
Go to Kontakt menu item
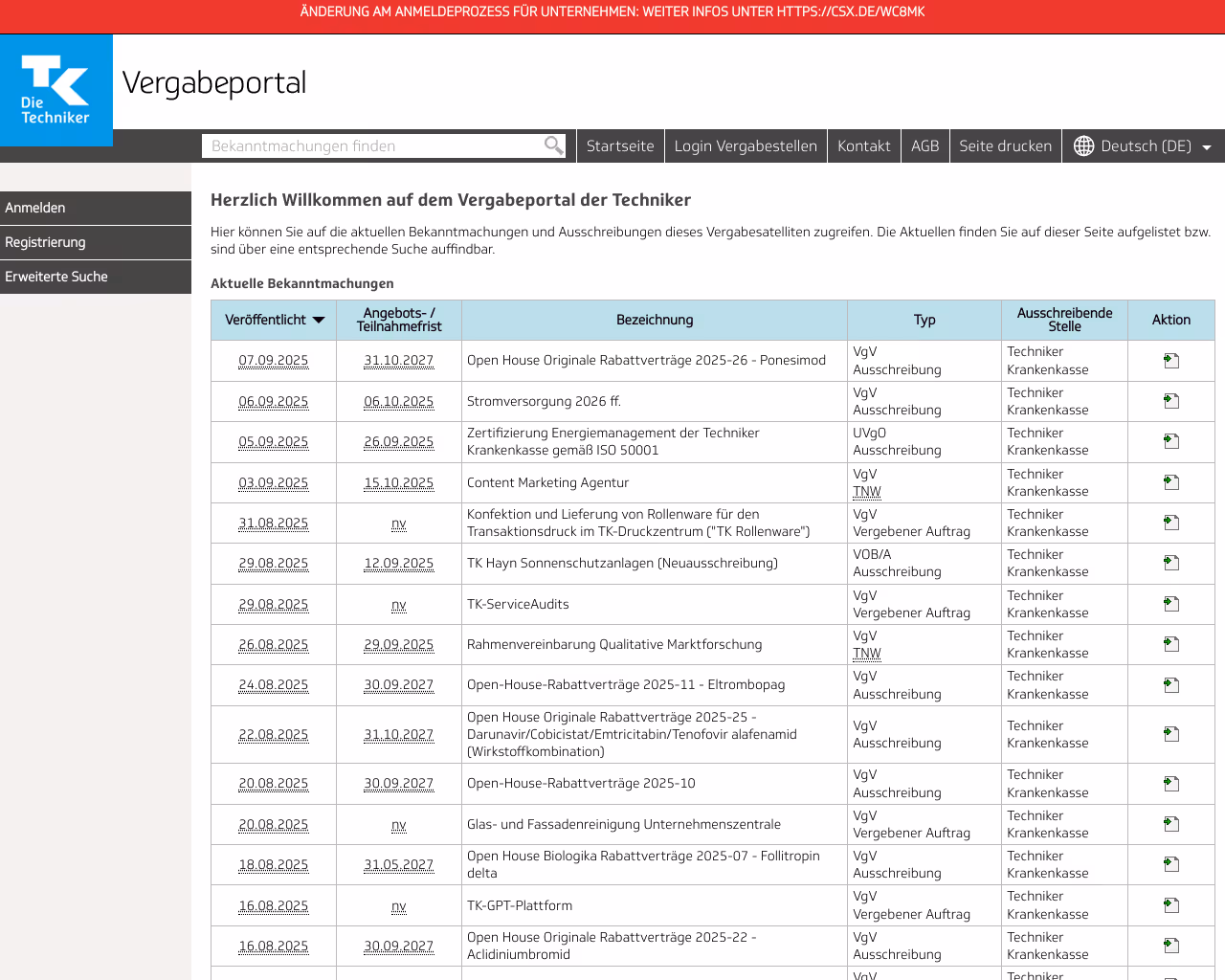click(864, 145)
